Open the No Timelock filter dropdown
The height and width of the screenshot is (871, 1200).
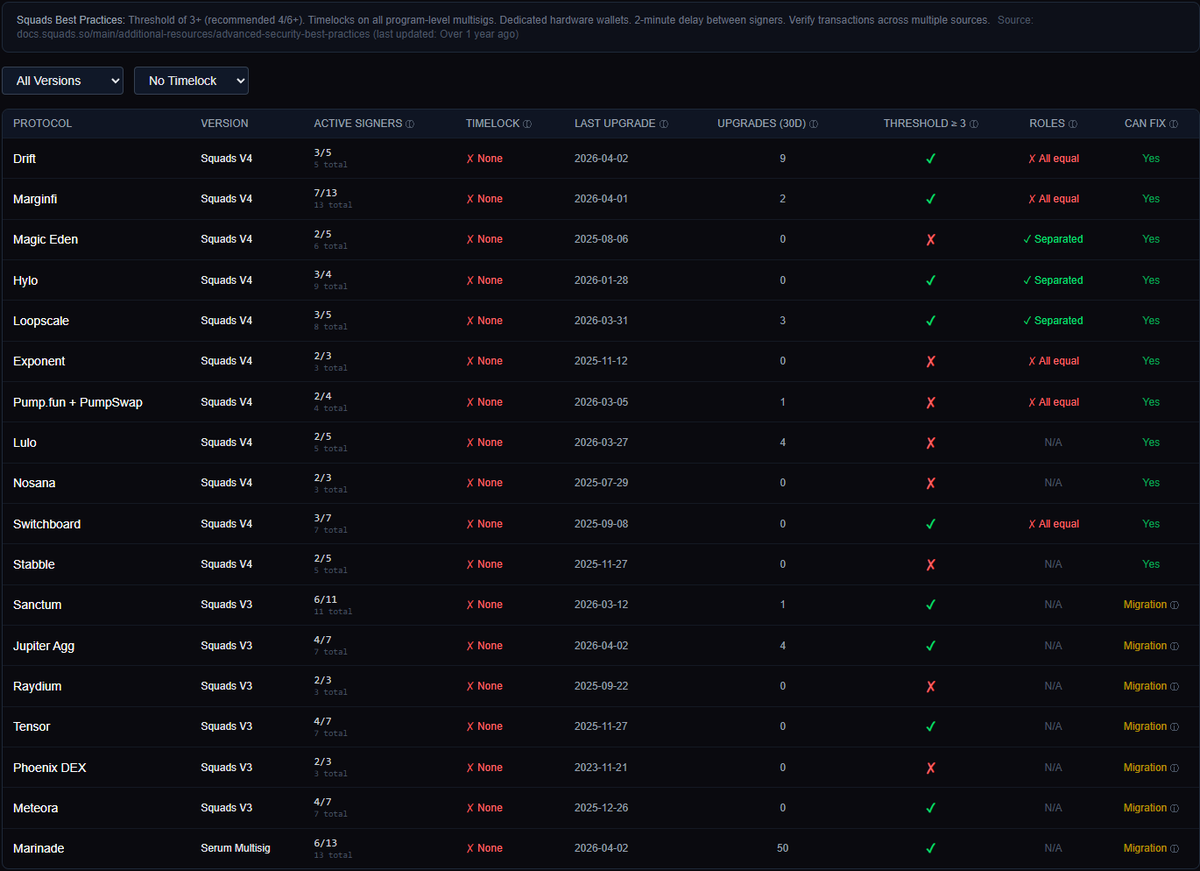191,81
